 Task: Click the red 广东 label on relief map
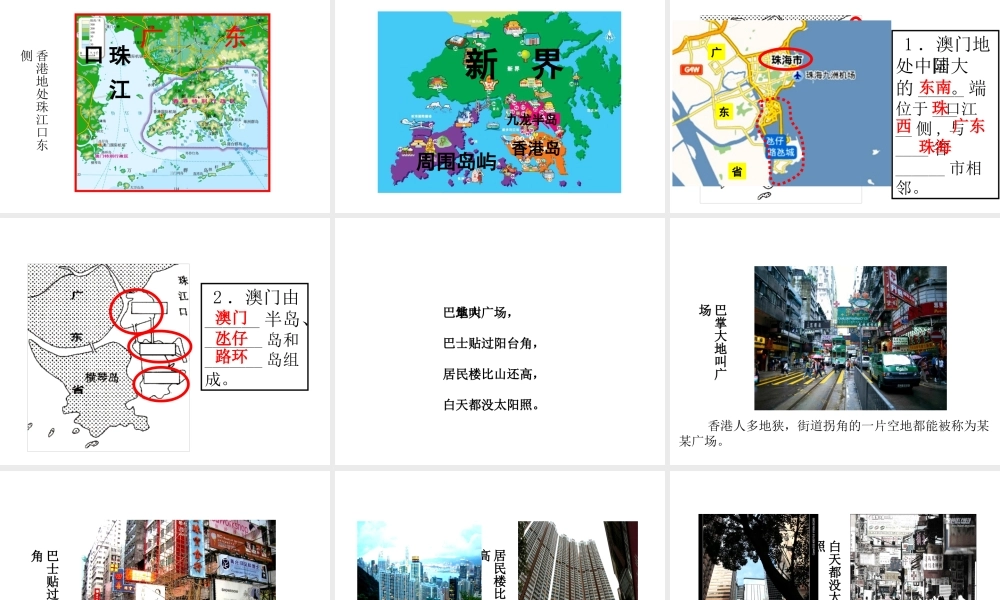coord(193,36)
